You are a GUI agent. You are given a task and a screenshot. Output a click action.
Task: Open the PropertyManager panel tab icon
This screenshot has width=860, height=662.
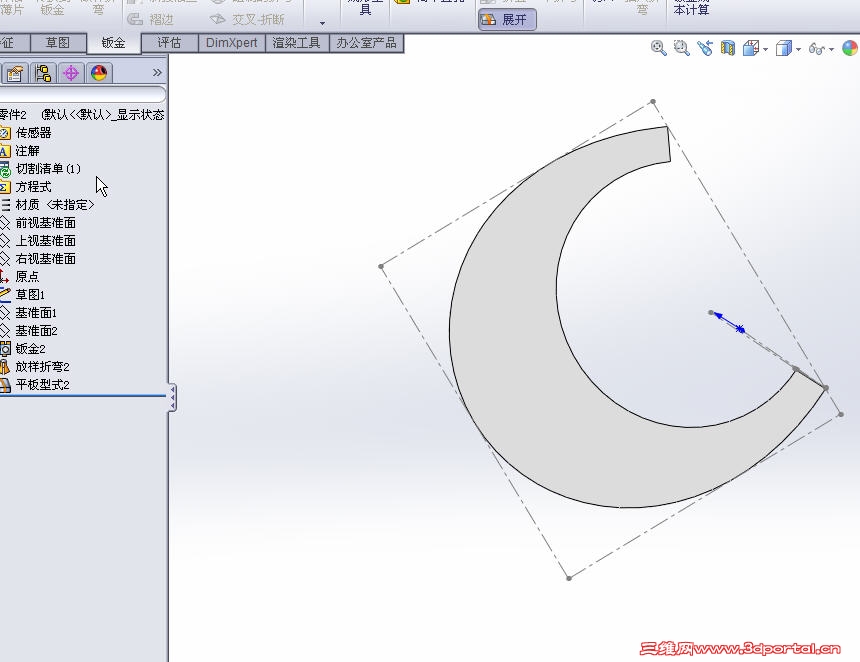pyautogui.click(x=14, y=73)
